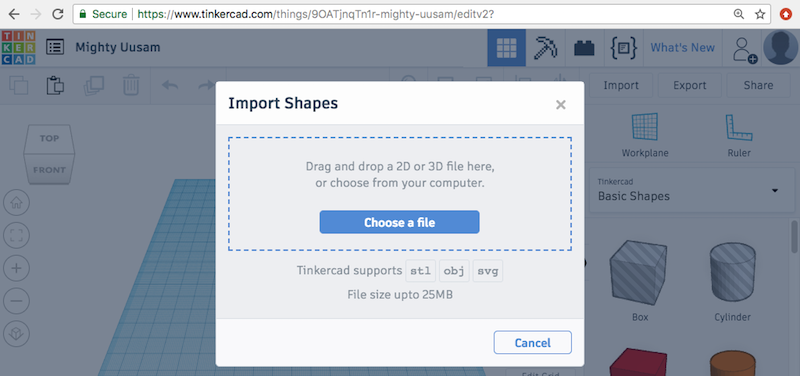Select the Workplane tool

(x=645, y=135)
